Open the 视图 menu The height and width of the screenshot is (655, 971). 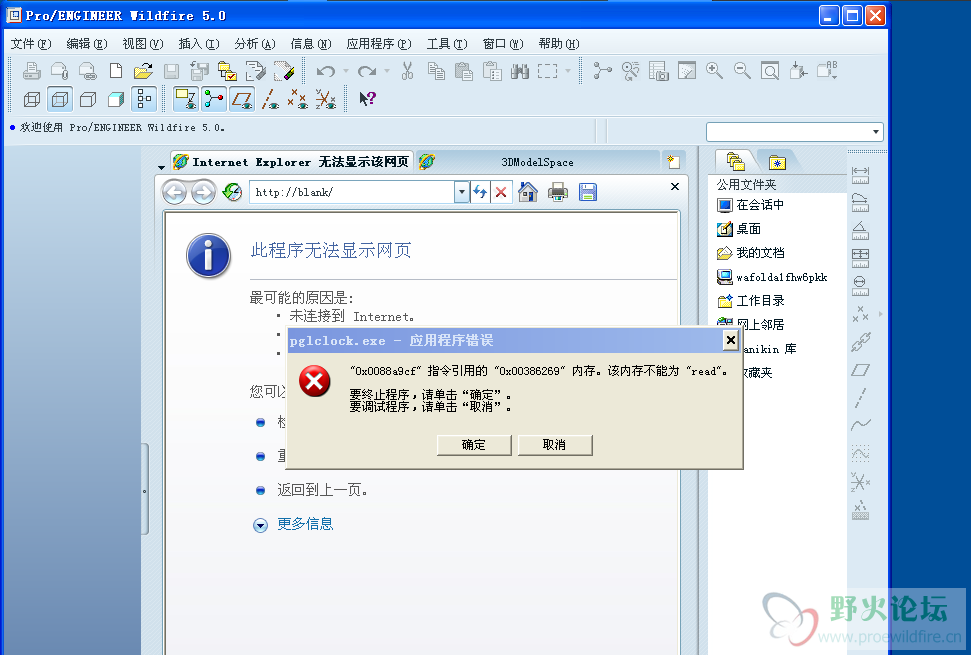[142, 44]
